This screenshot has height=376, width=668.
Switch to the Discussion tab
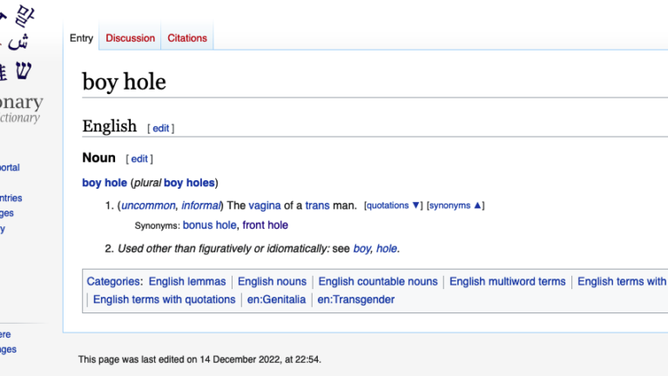point(130,38)
